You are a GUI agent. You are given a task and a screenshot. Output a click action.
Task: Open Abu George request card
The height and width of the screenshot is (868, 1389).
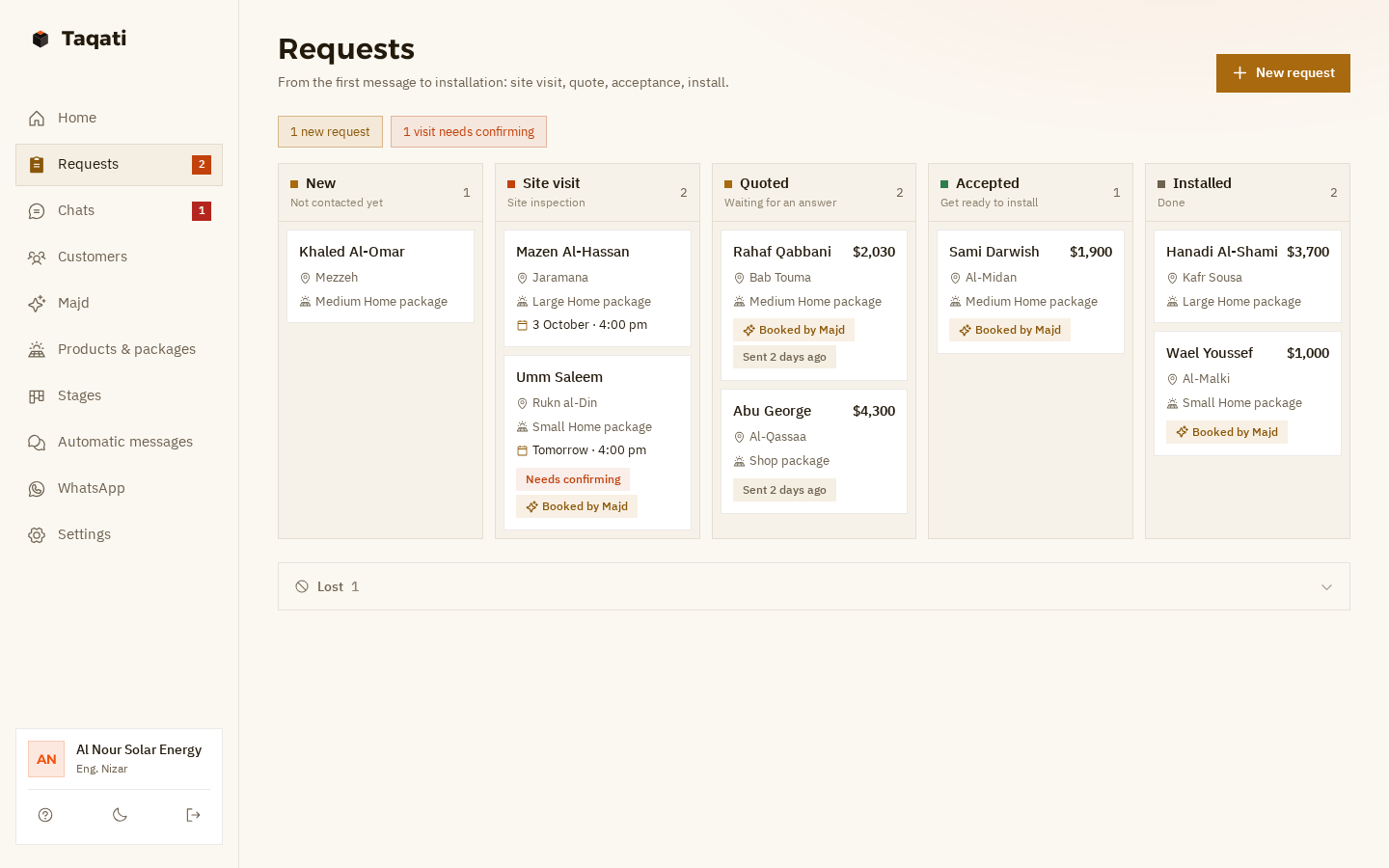click(x=814, y=451)
